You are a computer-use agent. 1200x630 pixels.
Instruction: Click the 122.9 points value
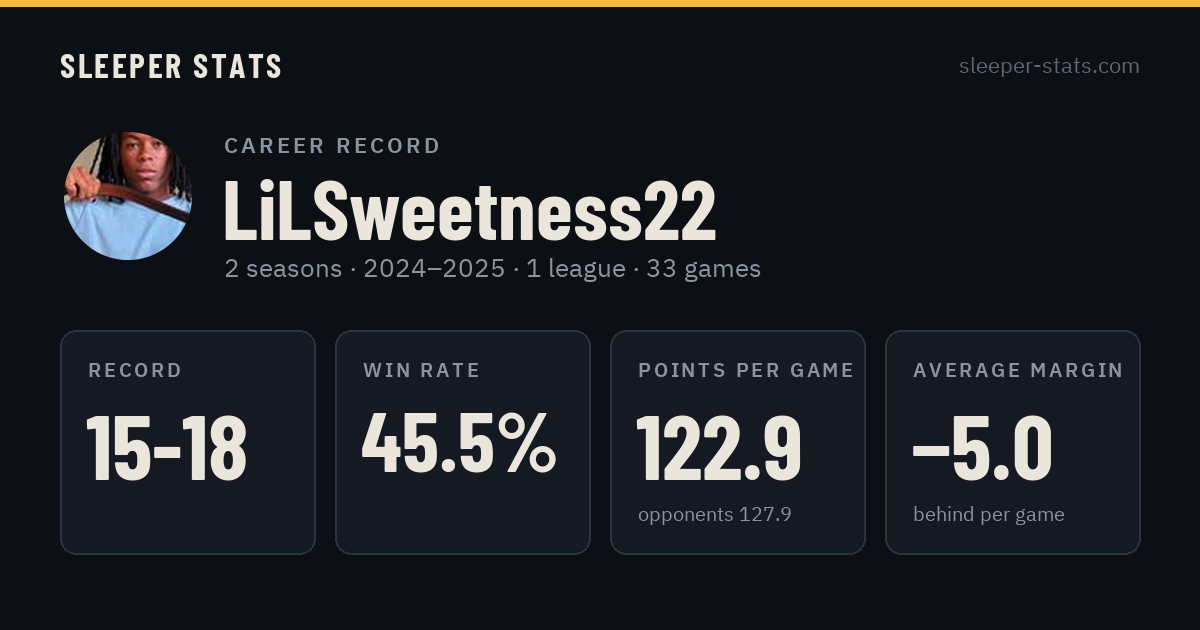click(x=719, y=447)
